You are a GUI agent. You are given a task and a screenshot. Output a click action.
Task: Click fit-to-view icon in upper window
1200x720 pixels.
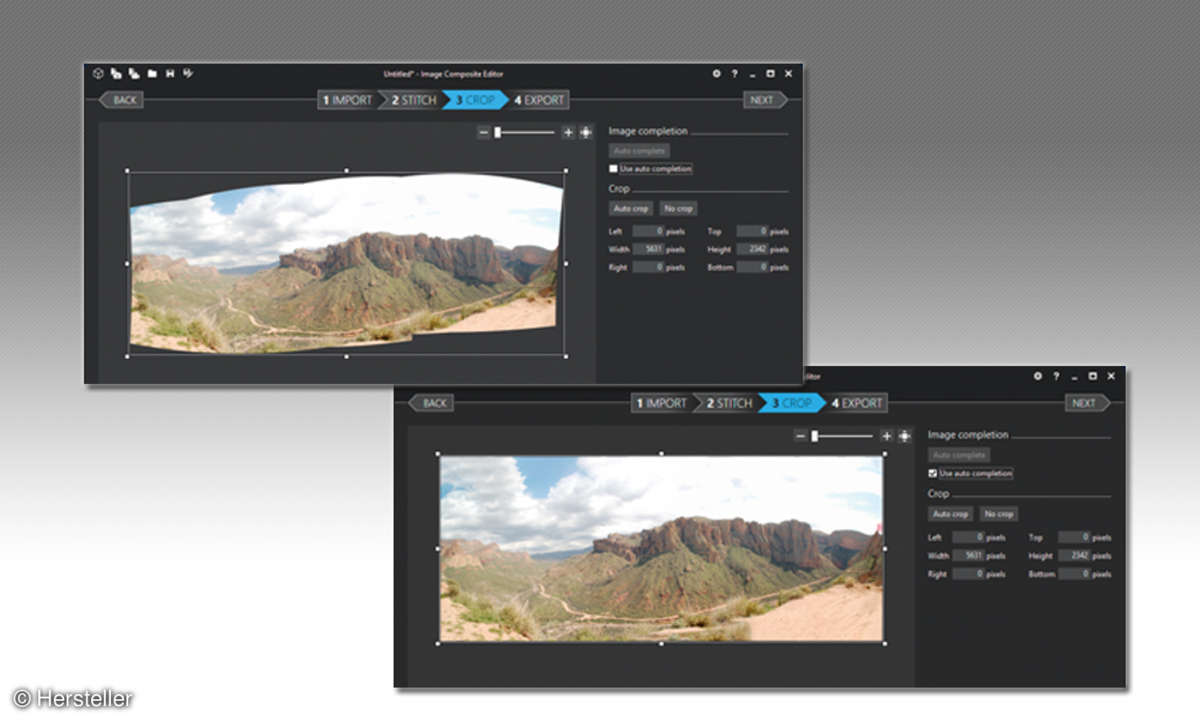pos(585,132)
